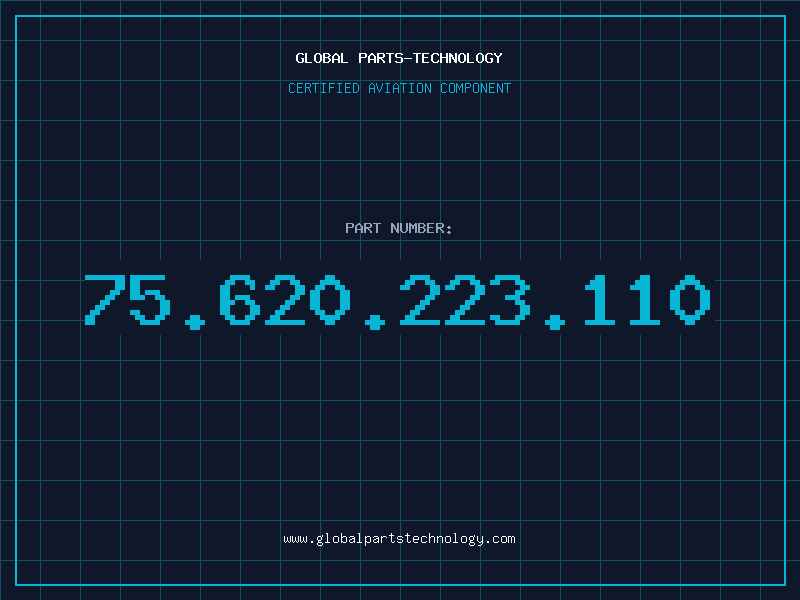Open the www.globalpartstechnology.com link

click(x=399, y=539)
